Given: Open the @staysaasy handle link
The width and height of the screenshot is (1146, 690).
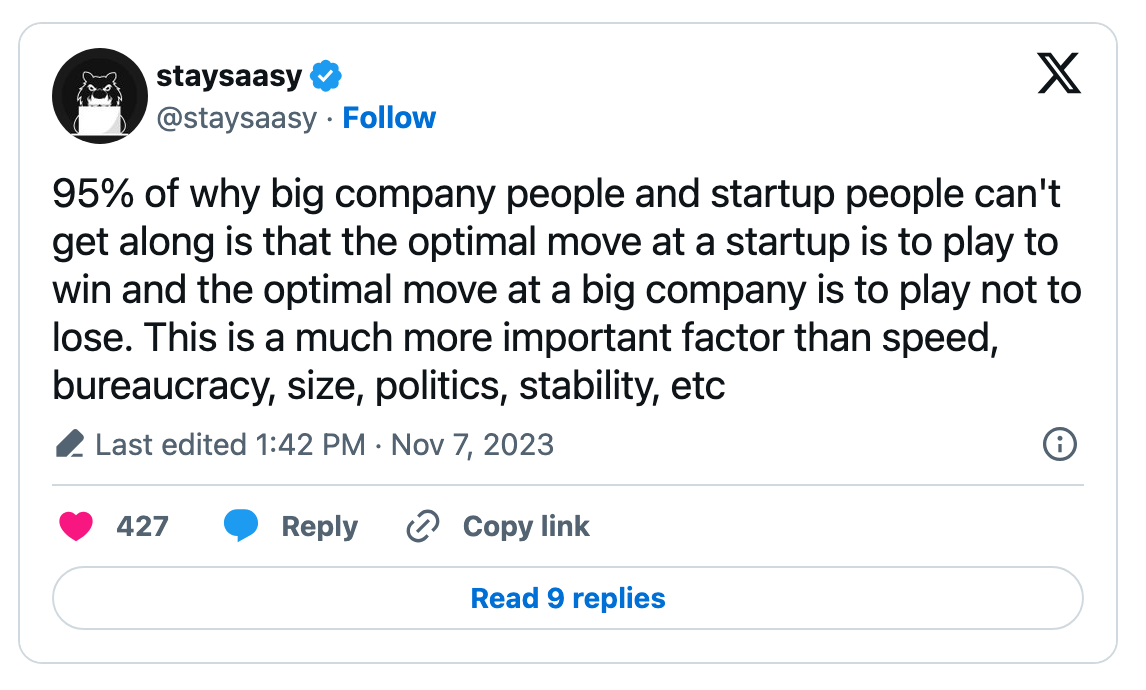Looking at the screenshot, I should coord(237,118).
